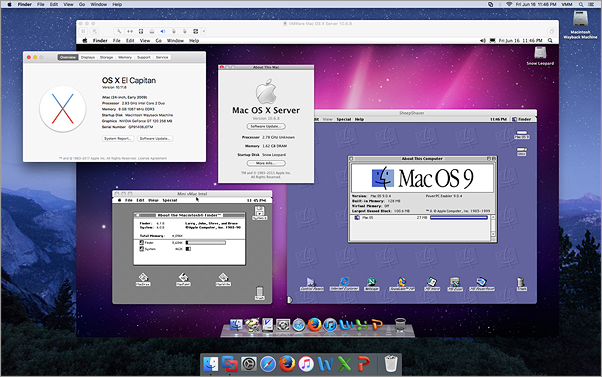602x377 pixels.
Task: Click the VMware toolbar sound icon
Action: coord(162,31)
